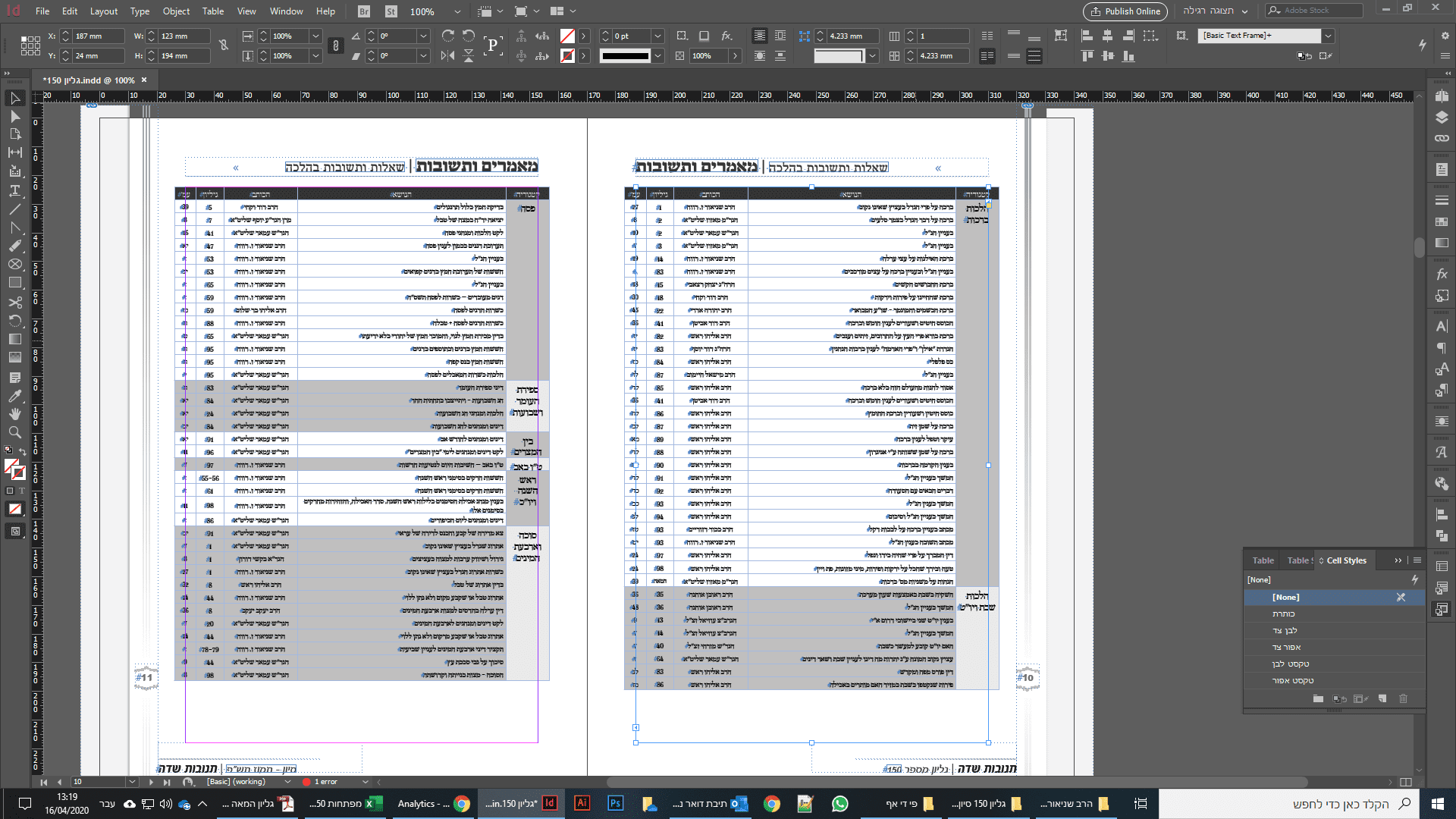Open the stroke weight 0 pt dropdown
The width and height of the screenshot is (1456, 819).
point(657,36)
